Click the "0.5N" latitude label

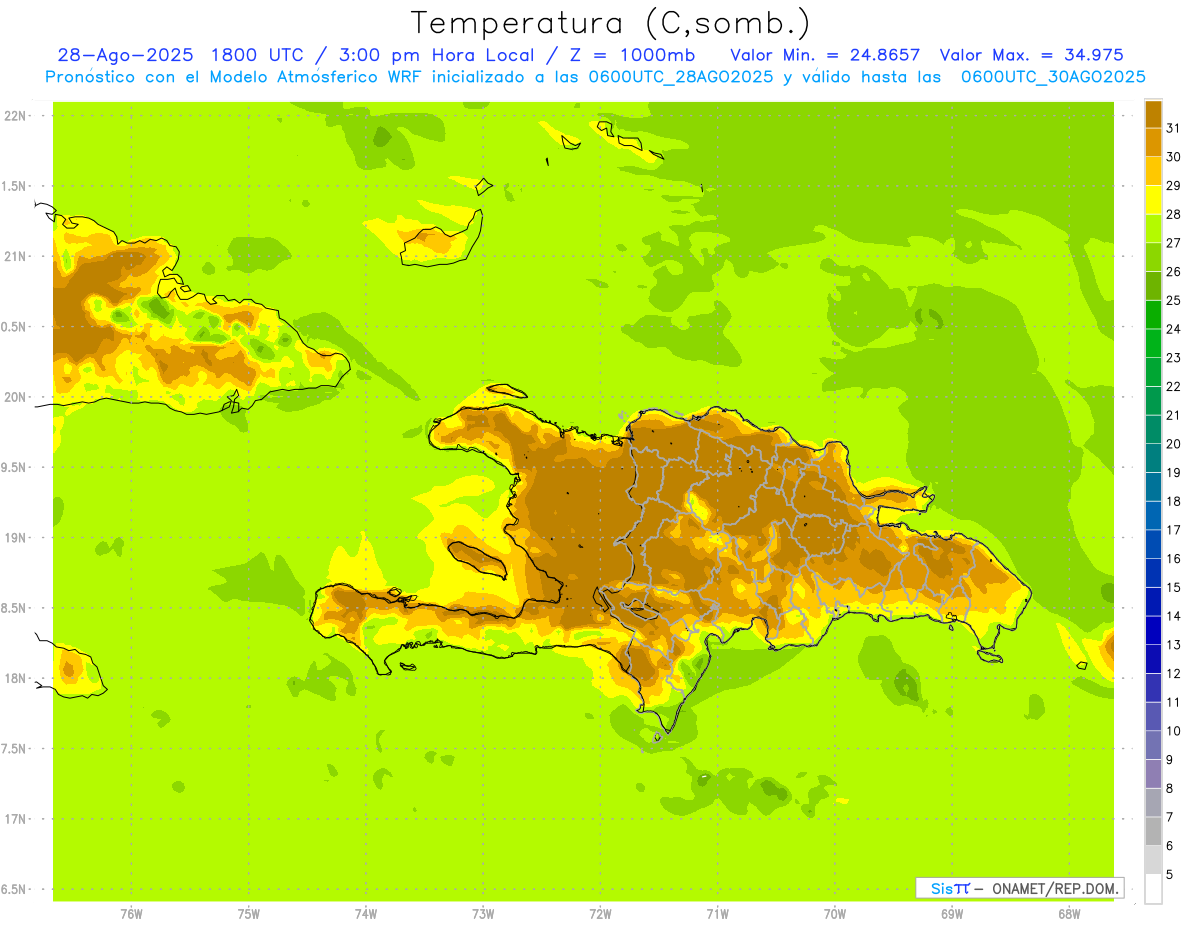(14, 327)
